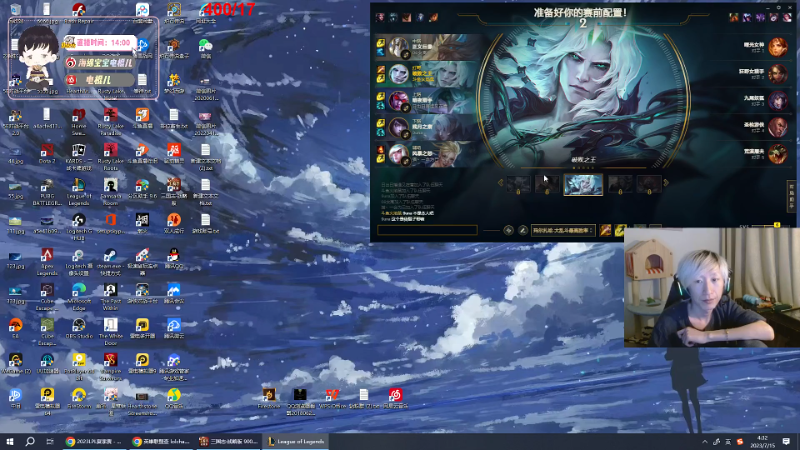800x450 pixels.
Task: Open the Steam shortcut on the desktop
Action: pos(110,261)
